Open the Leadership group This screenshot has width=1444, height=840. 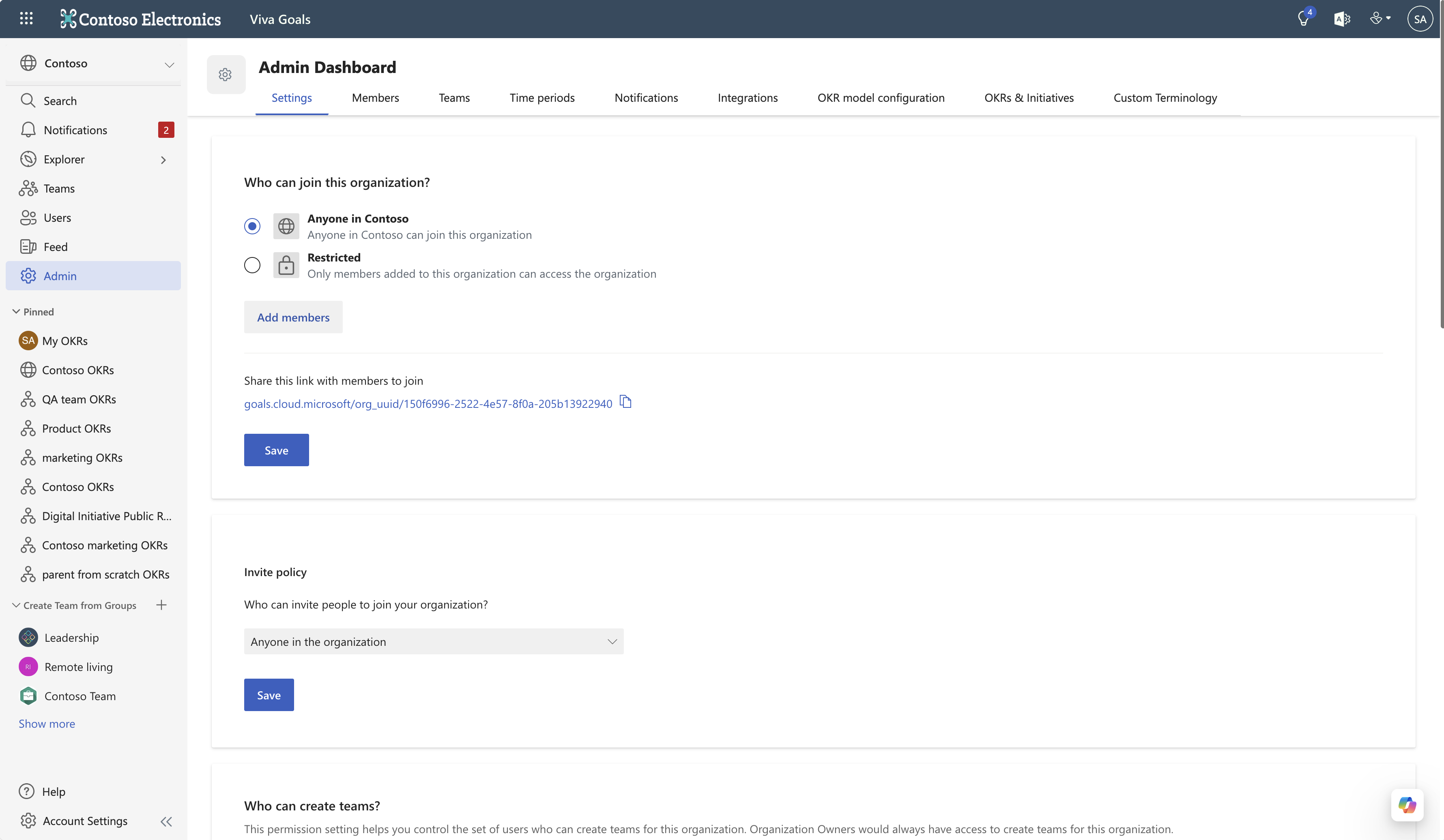tap(93, 637)
